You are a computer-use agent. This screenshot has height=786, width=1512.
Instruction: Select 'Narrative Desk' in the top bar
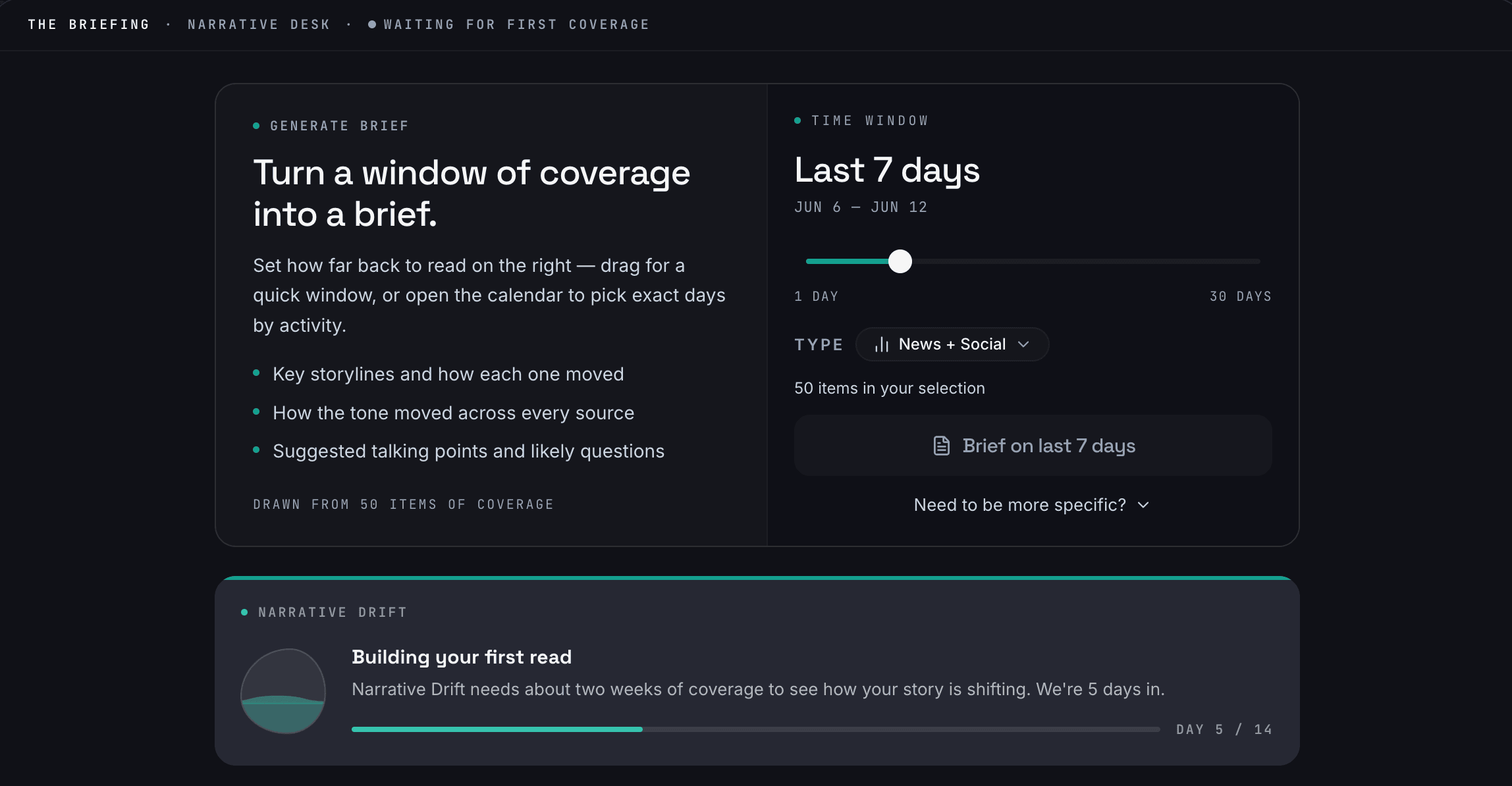click(x=259, y=24)
